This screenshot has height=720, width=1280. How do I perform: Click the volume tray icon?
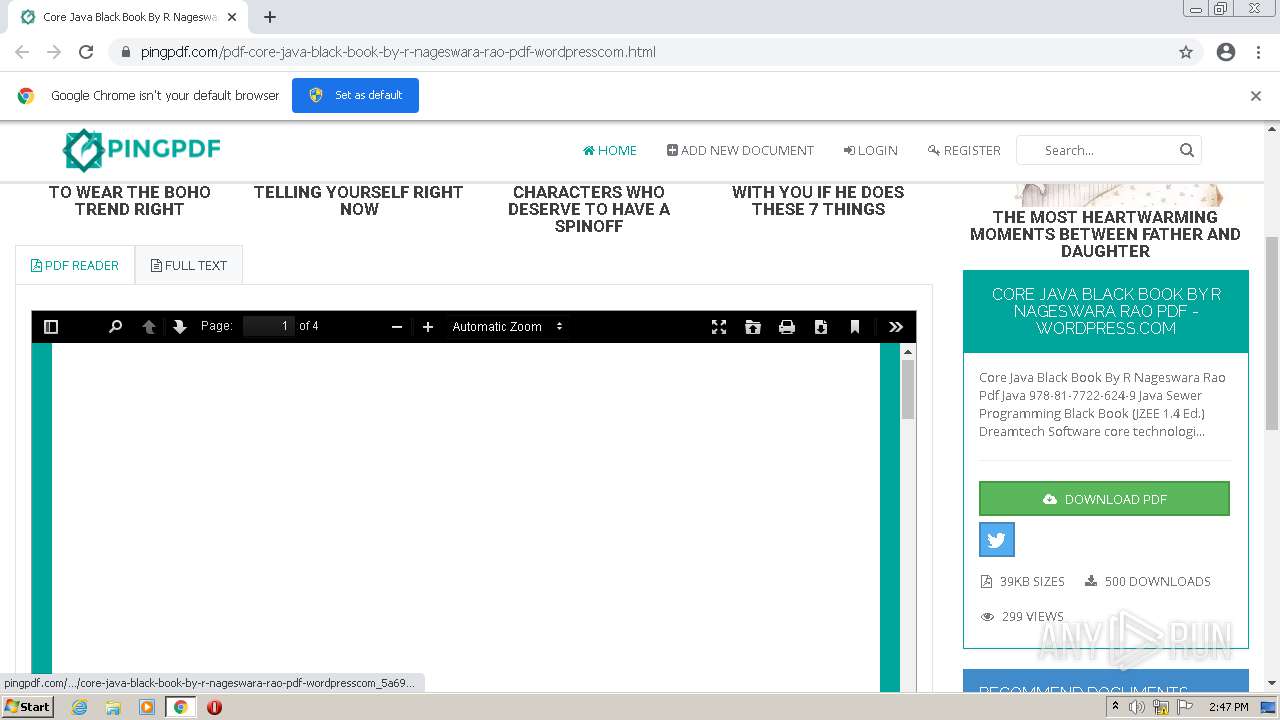click(x=1137, y=707)
